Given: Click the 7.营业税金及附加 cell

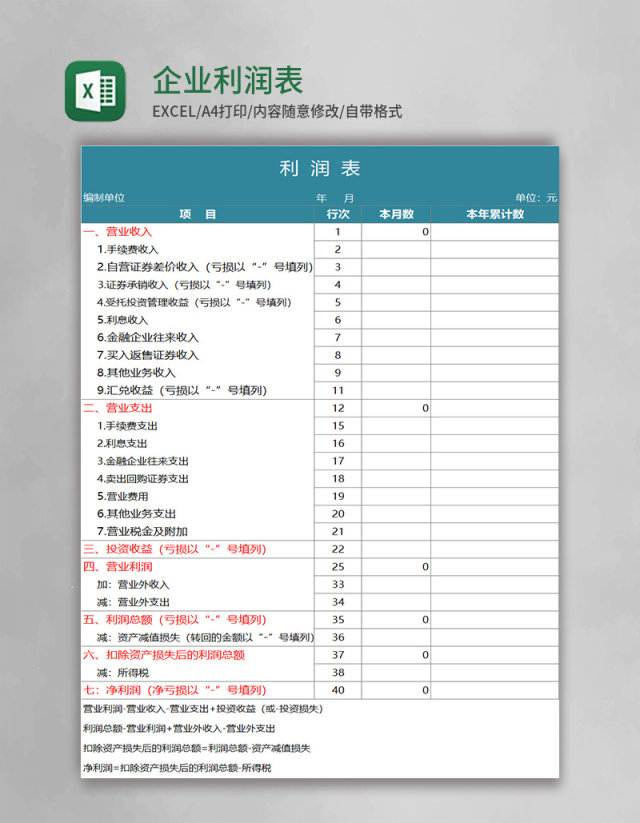Looking at the screenshot, I should [x=198, y=532].
